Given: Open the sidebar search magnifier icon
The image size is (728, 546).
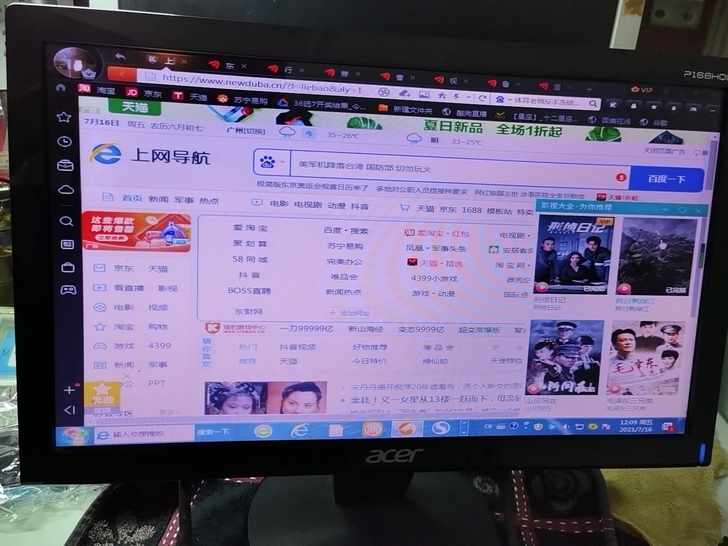Looking at the screenshot, I should pyautogui.click(x=66, y=221).
